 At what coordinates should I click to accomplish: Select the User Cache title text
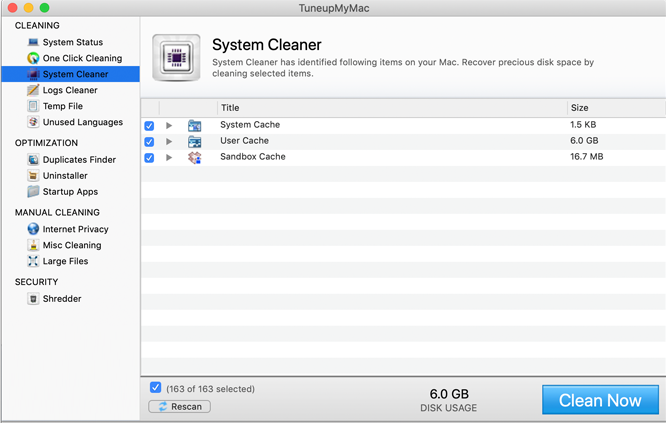click(244, 141)
